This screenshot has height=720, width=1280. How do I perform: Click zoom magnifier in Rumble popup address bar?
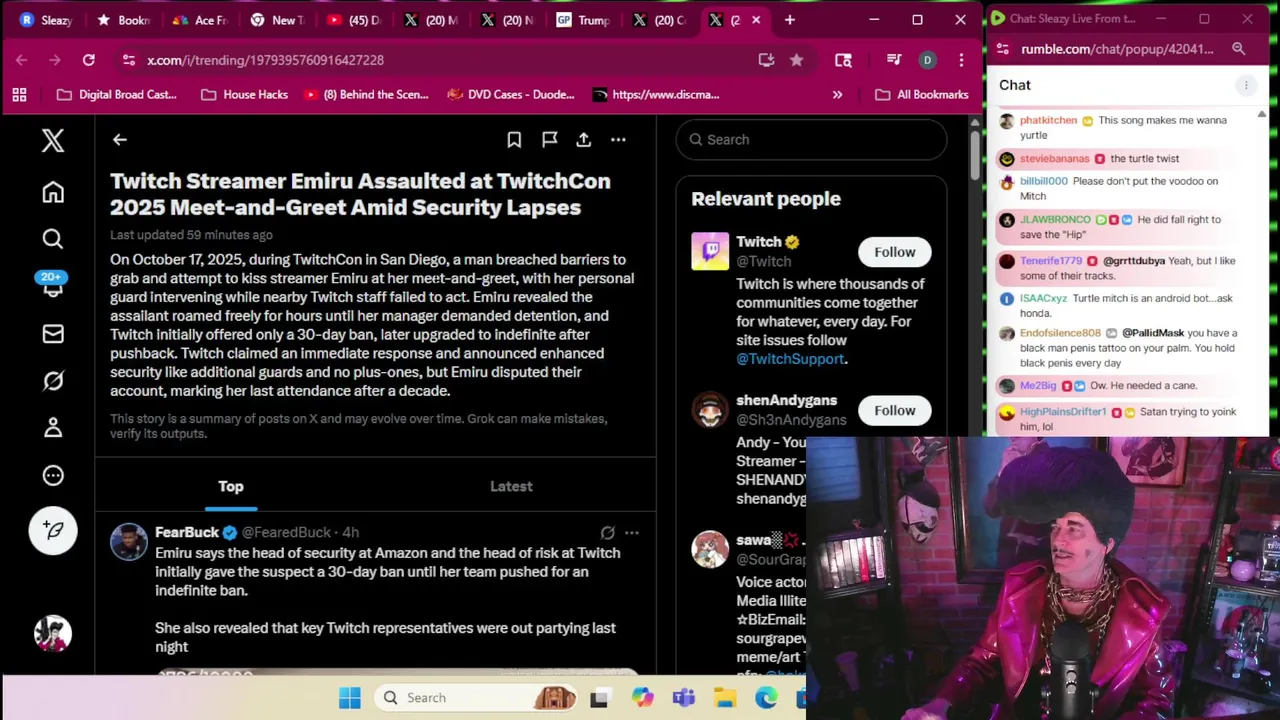(1238, 49)
